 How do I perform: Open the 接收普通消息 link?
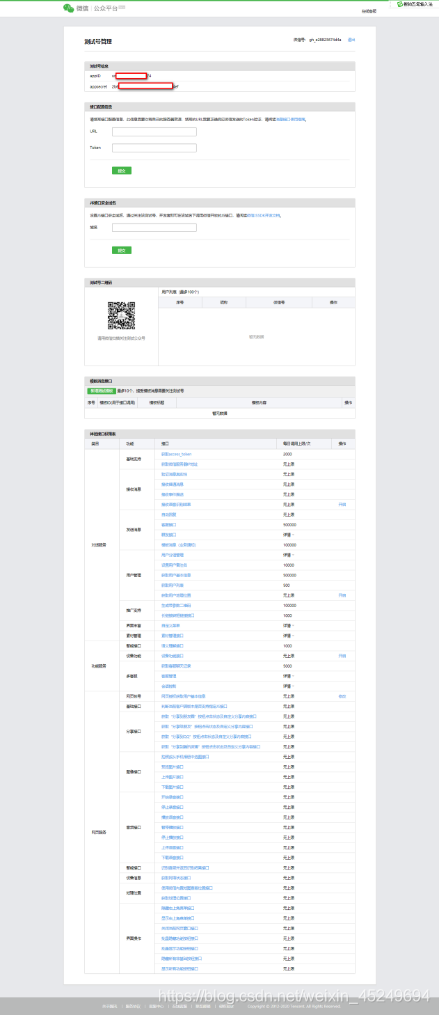(x=172, y=484)
